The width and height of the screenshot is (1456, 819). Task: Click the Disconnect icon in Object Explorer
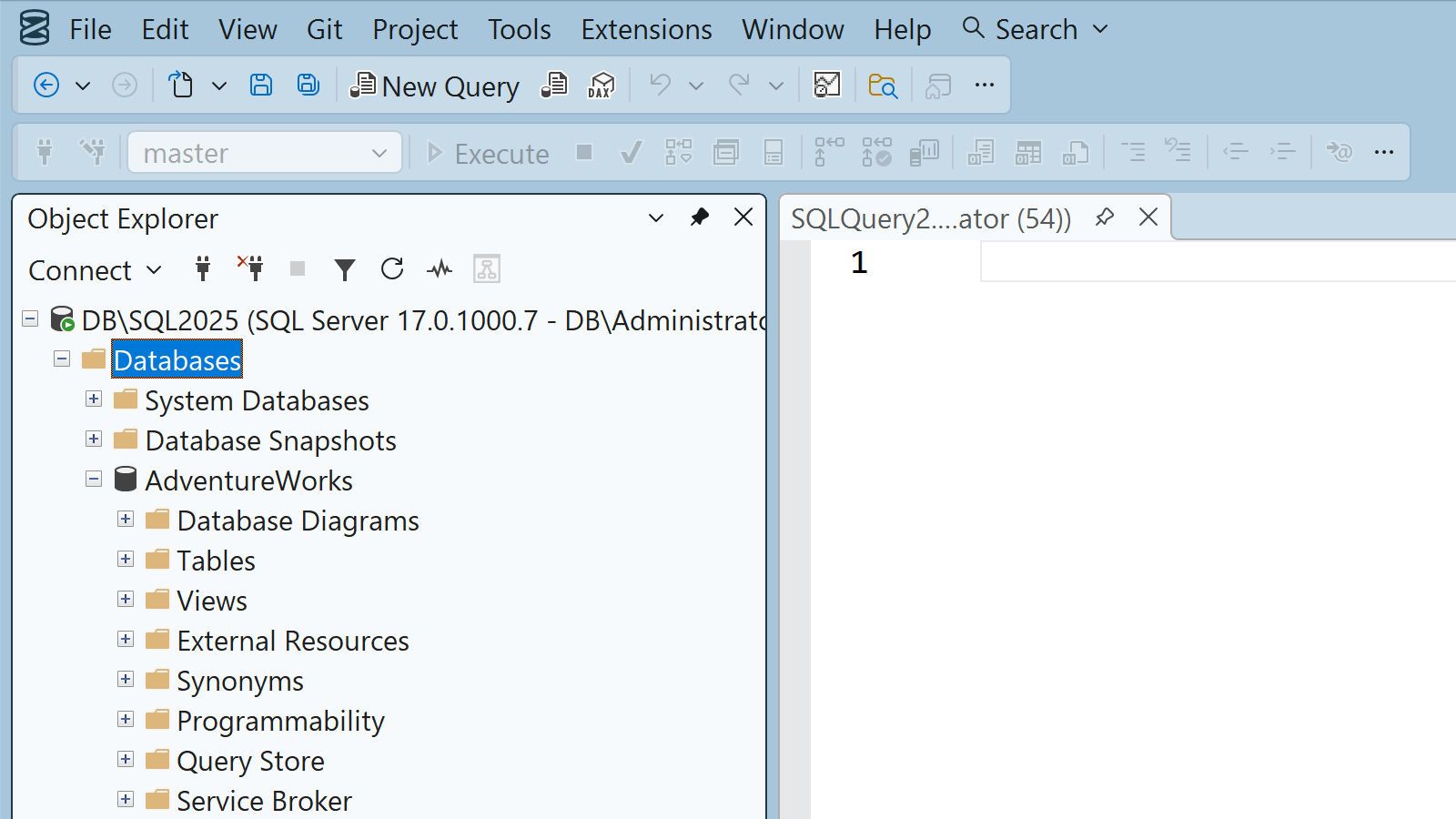coord(250,268)
